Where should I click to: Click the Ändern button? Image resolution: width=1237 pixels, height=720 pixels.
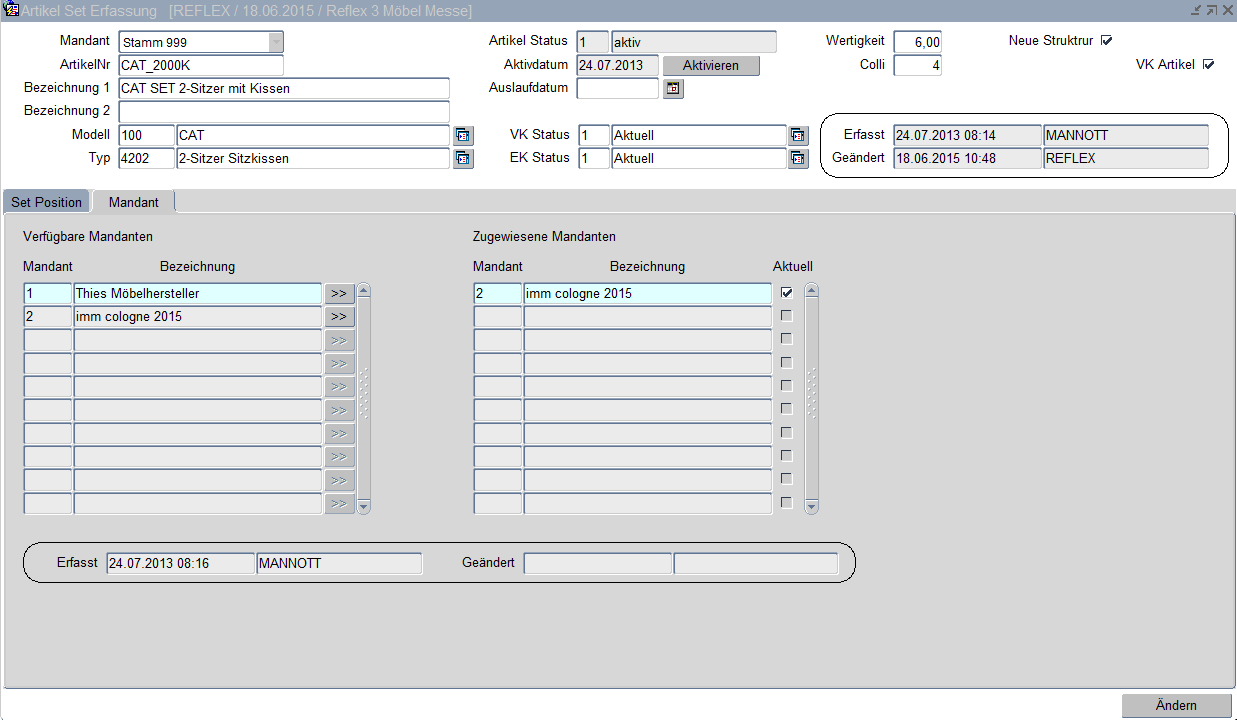point(1176,705)
